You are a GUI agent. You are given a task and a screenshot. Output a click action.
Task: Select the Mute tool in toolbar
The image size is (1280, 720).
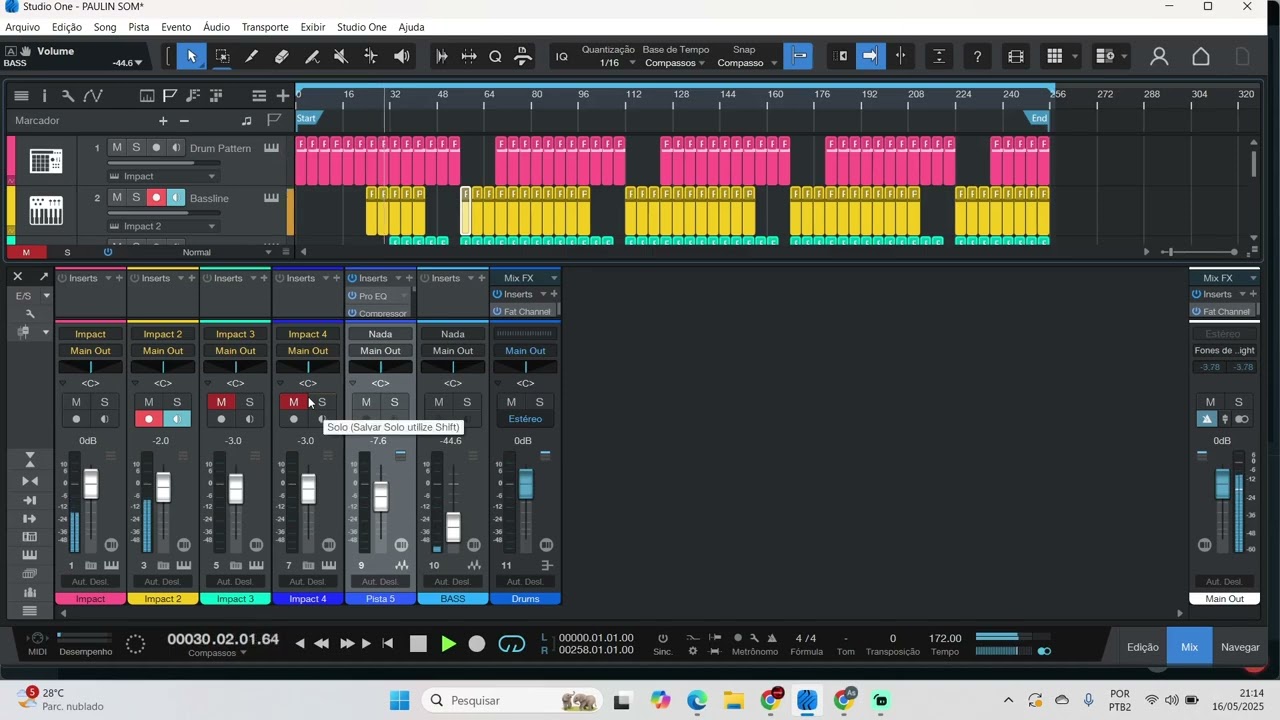(341, 57)
